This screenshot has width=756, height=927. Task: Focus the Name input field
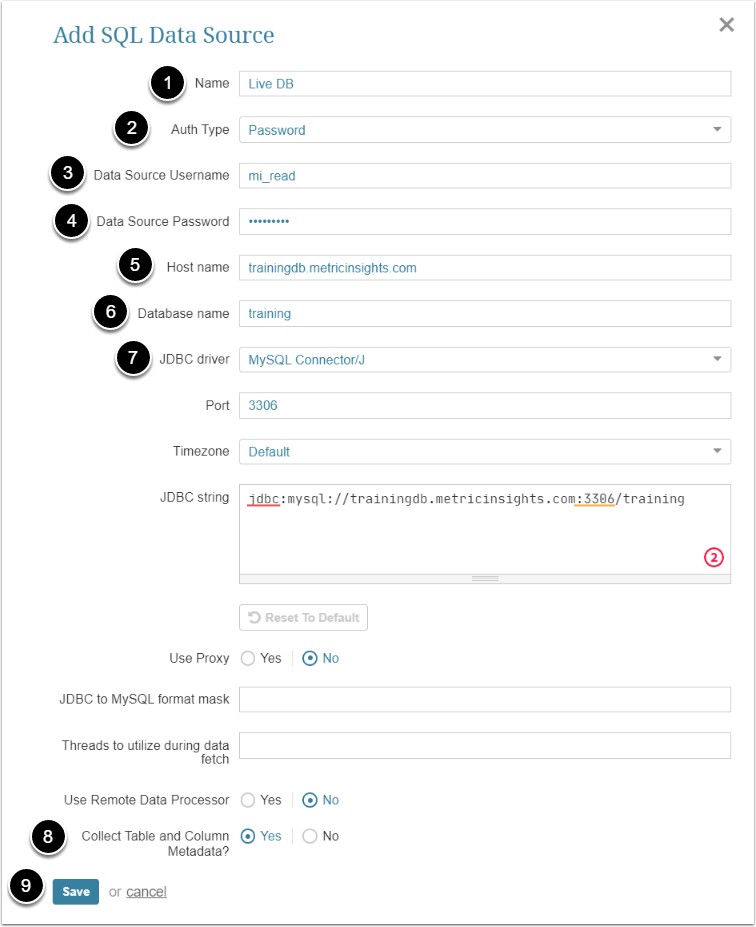485,84
